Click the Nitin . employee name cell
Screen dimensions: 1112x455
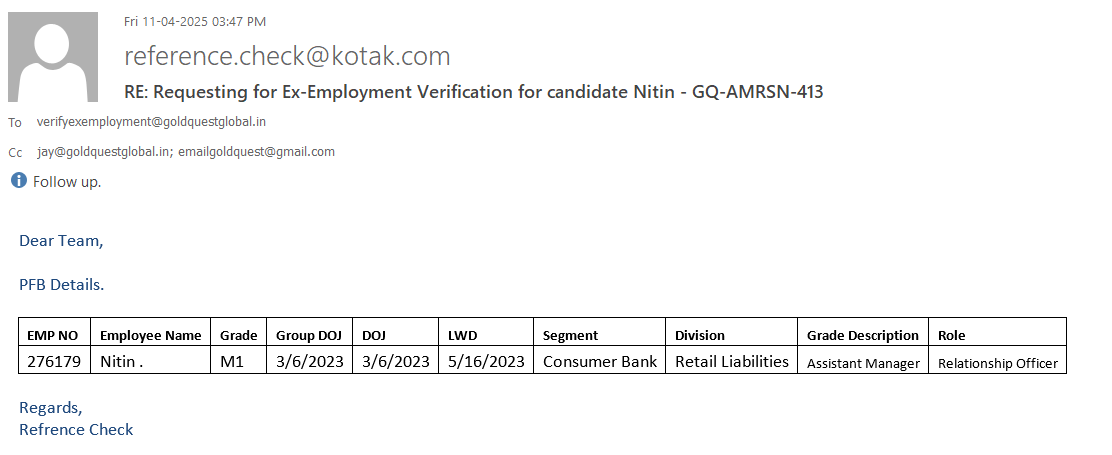pos(121,362)
